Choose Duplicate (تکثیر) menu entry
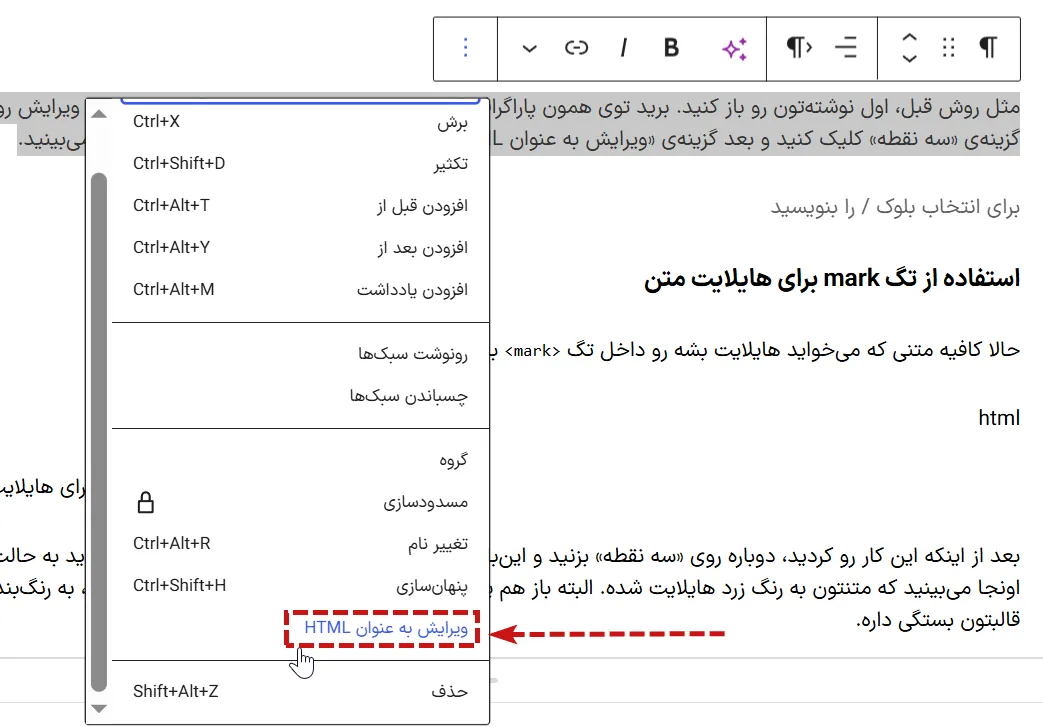The height and width of the screenshot is (727, 1043). click(x=301, y=164)
